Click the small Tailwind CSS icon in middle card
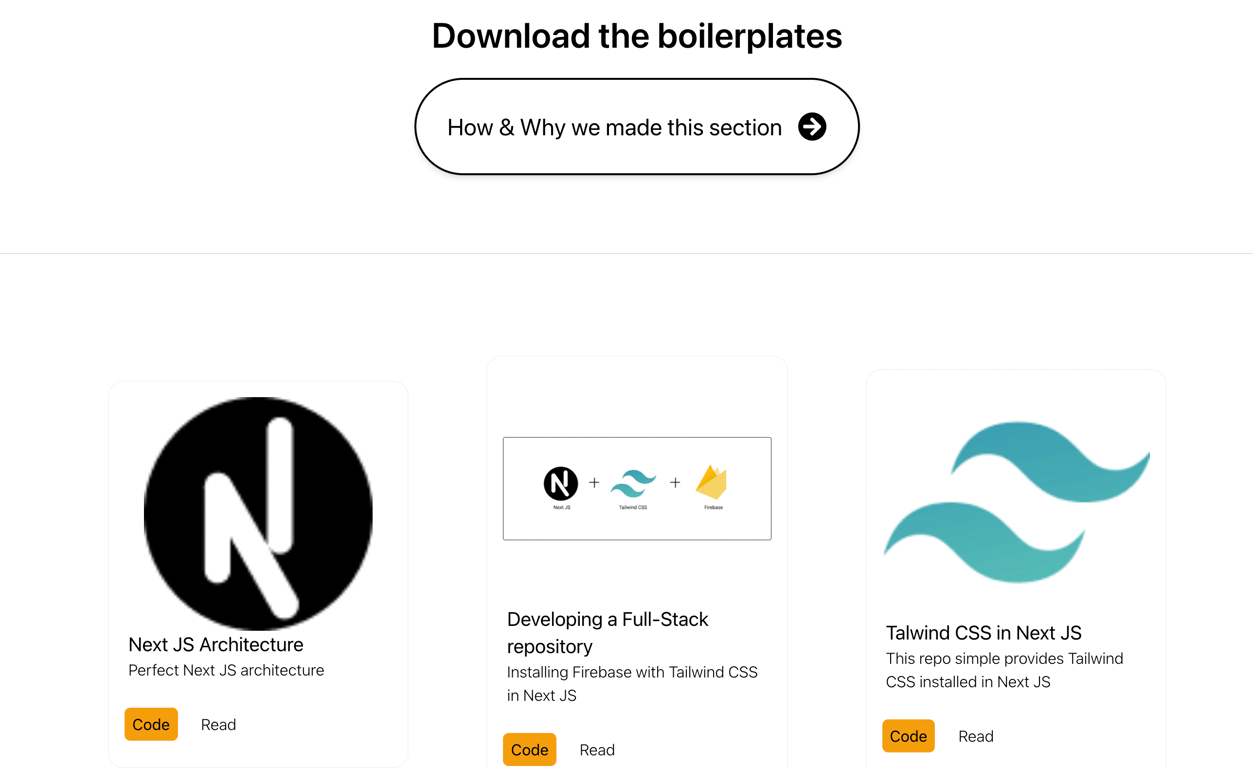Screen dimensions: 1253x768 pos(634,483)
